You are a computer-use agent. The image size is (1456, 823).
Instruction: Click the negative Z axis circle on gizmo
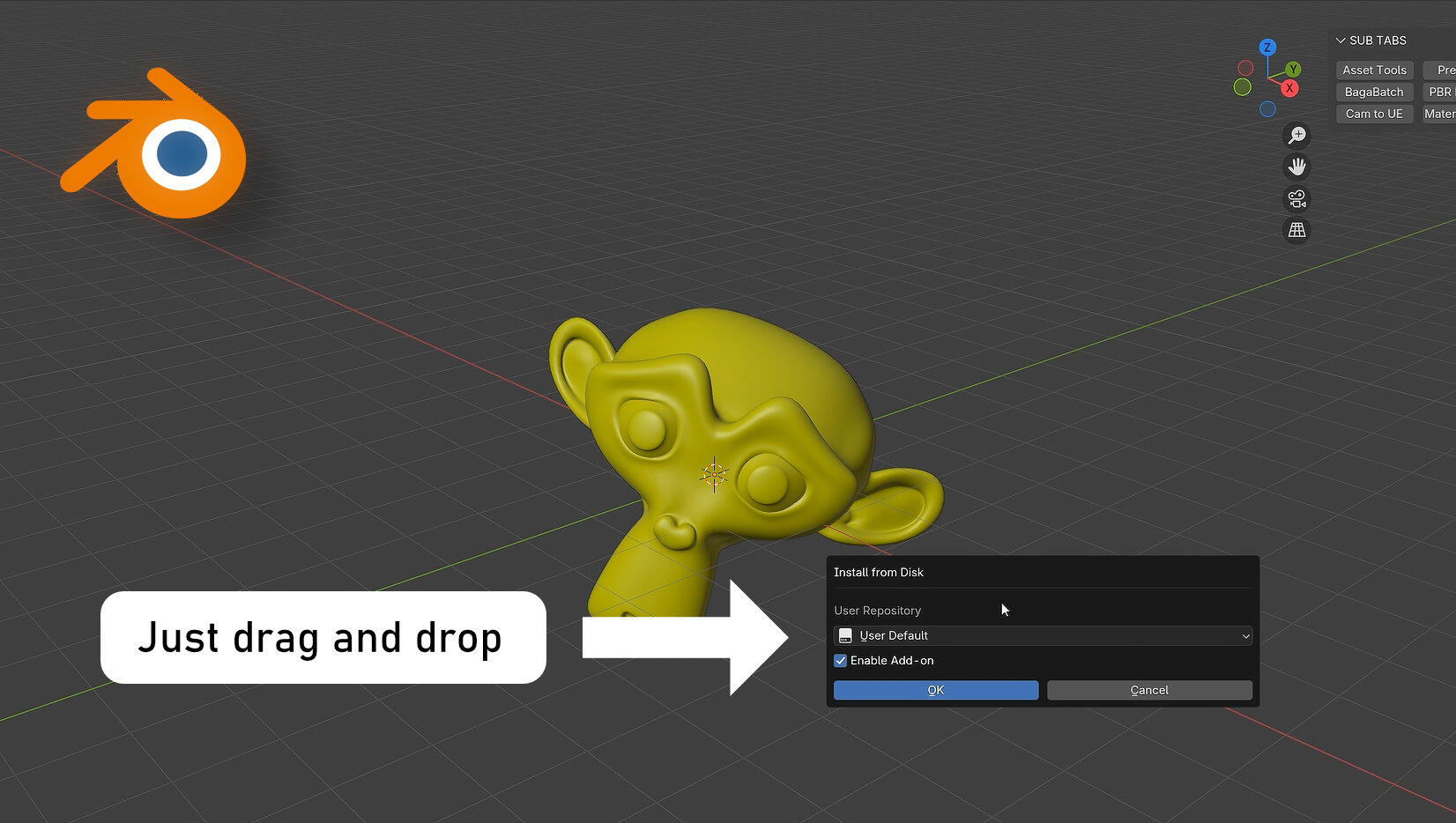pos(1267,109)
